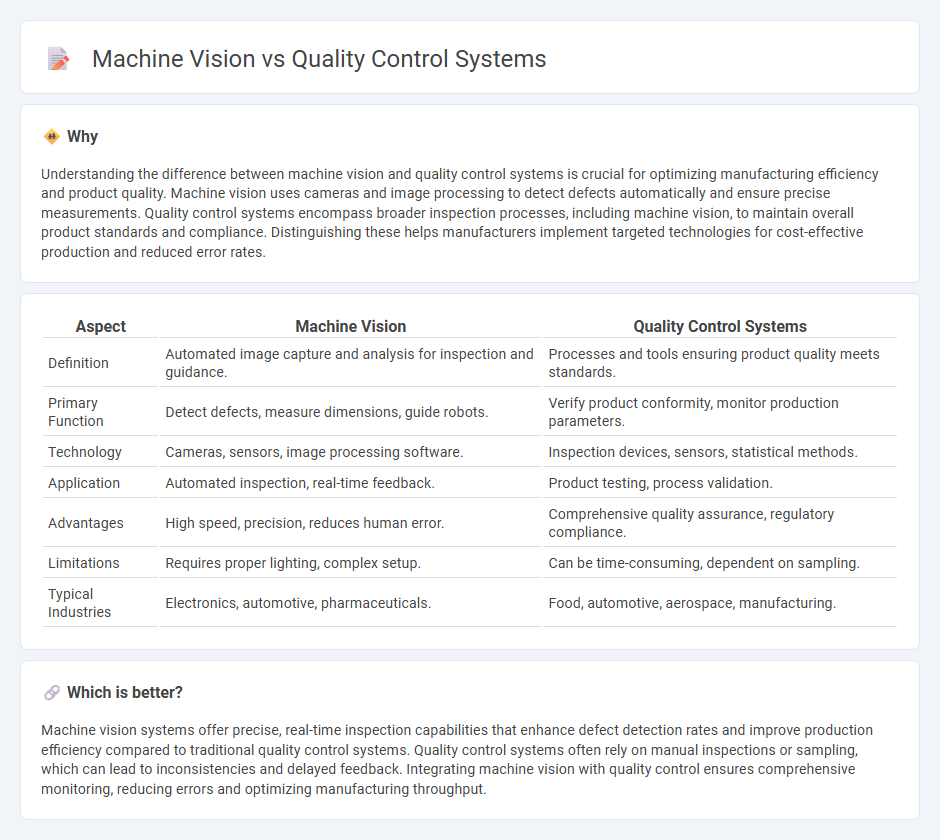Select the Advantages row label
Viewport: 940px width, 840px height.
tap(86, 523)
